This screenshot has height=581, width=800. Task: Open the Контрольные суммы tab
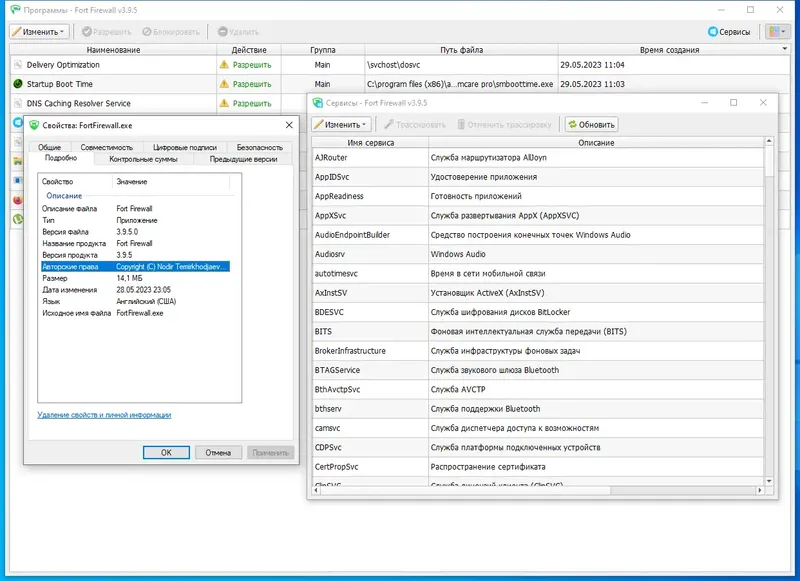[x=143, y=159]
